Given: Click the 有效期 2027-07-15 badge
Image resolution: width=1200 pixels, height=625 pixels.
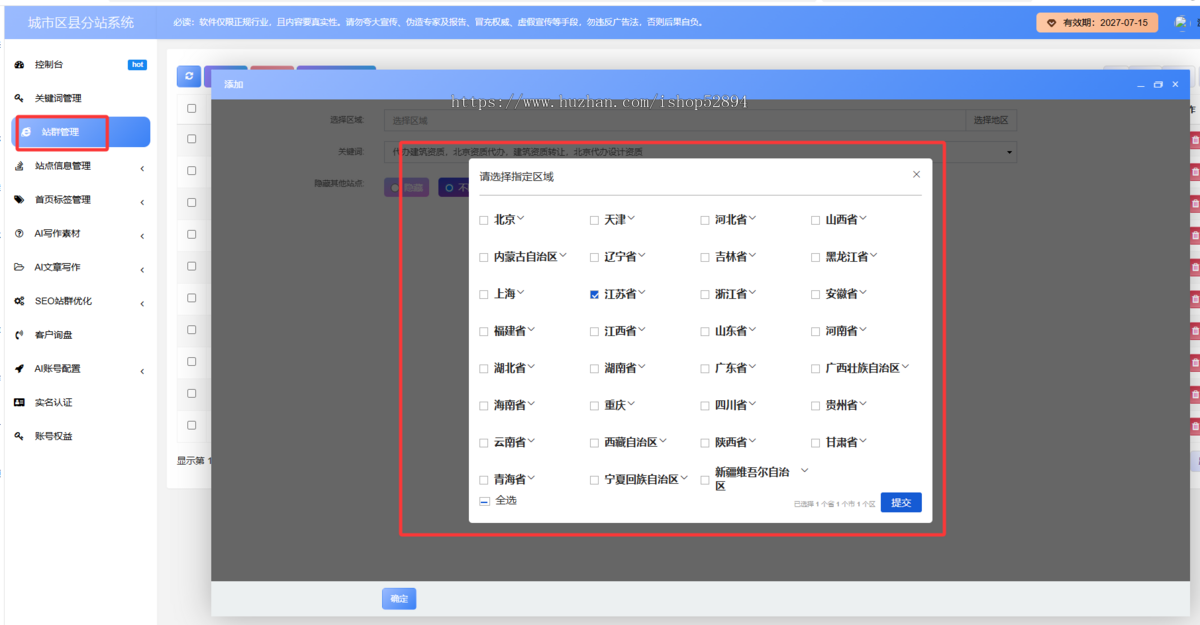Looking at the screenshot, I should coord(1097,22).
